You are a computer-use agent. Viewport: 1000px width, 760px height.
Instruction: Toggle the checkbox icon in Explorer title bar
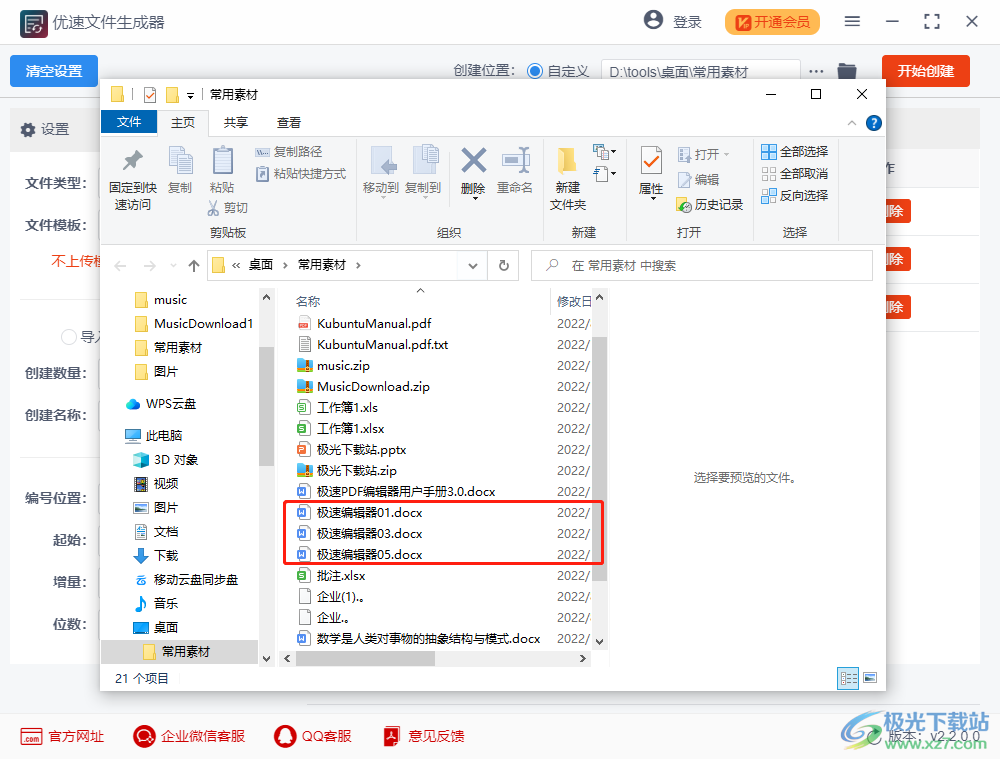coord(150,95)
